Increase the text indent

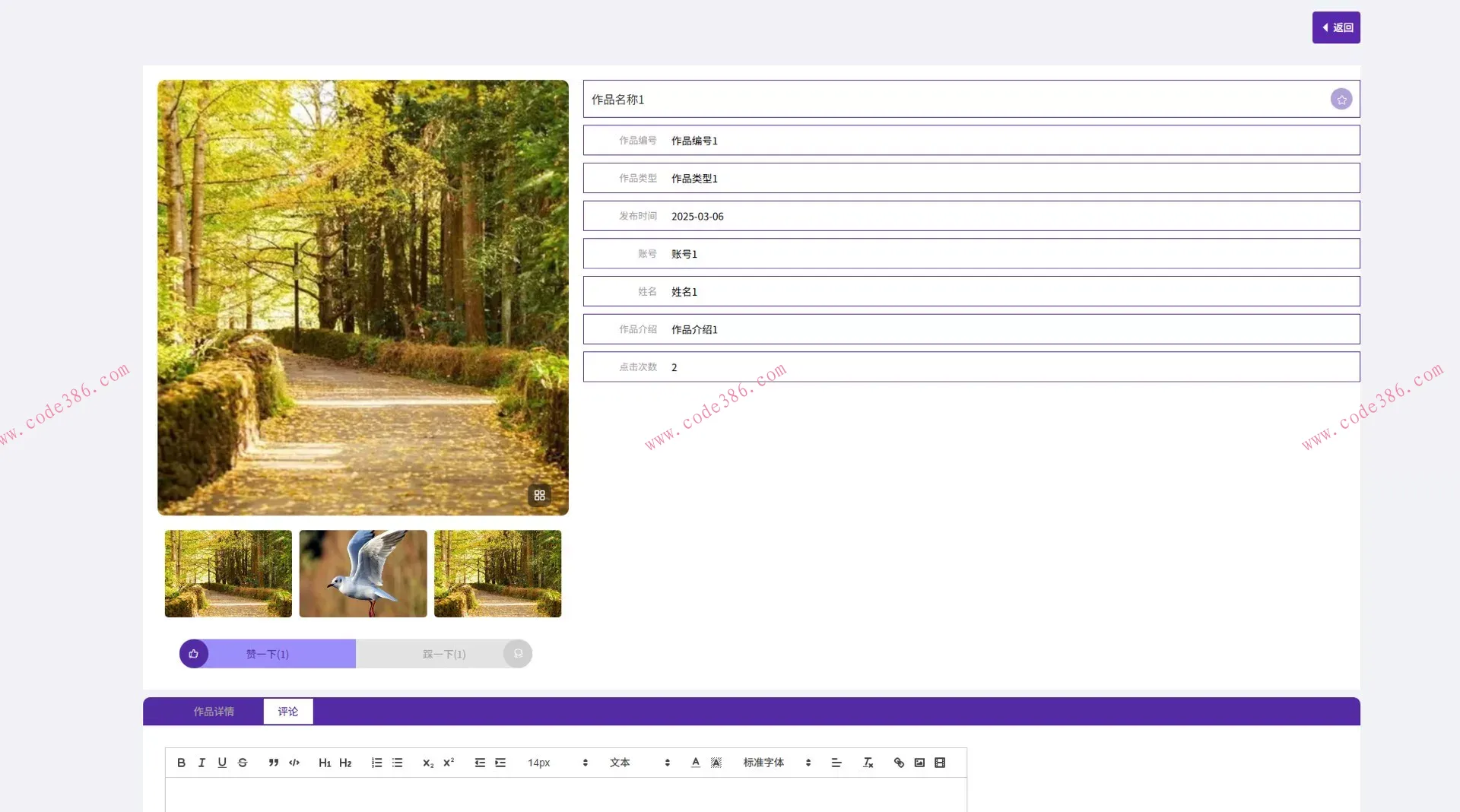click(500, 763)
